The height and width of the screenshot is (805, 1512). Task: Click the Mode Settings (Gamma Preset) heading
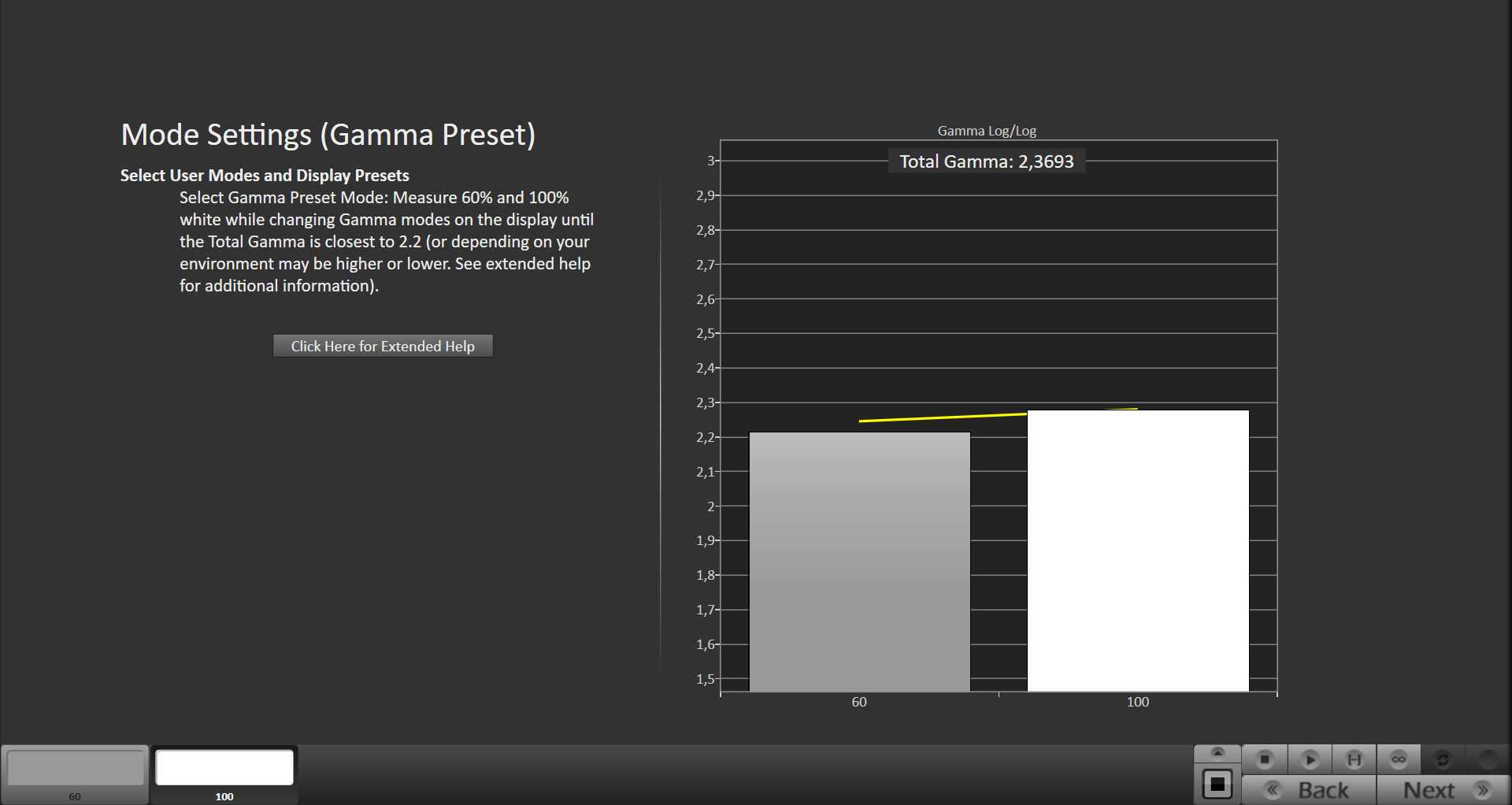click(328, 135)
